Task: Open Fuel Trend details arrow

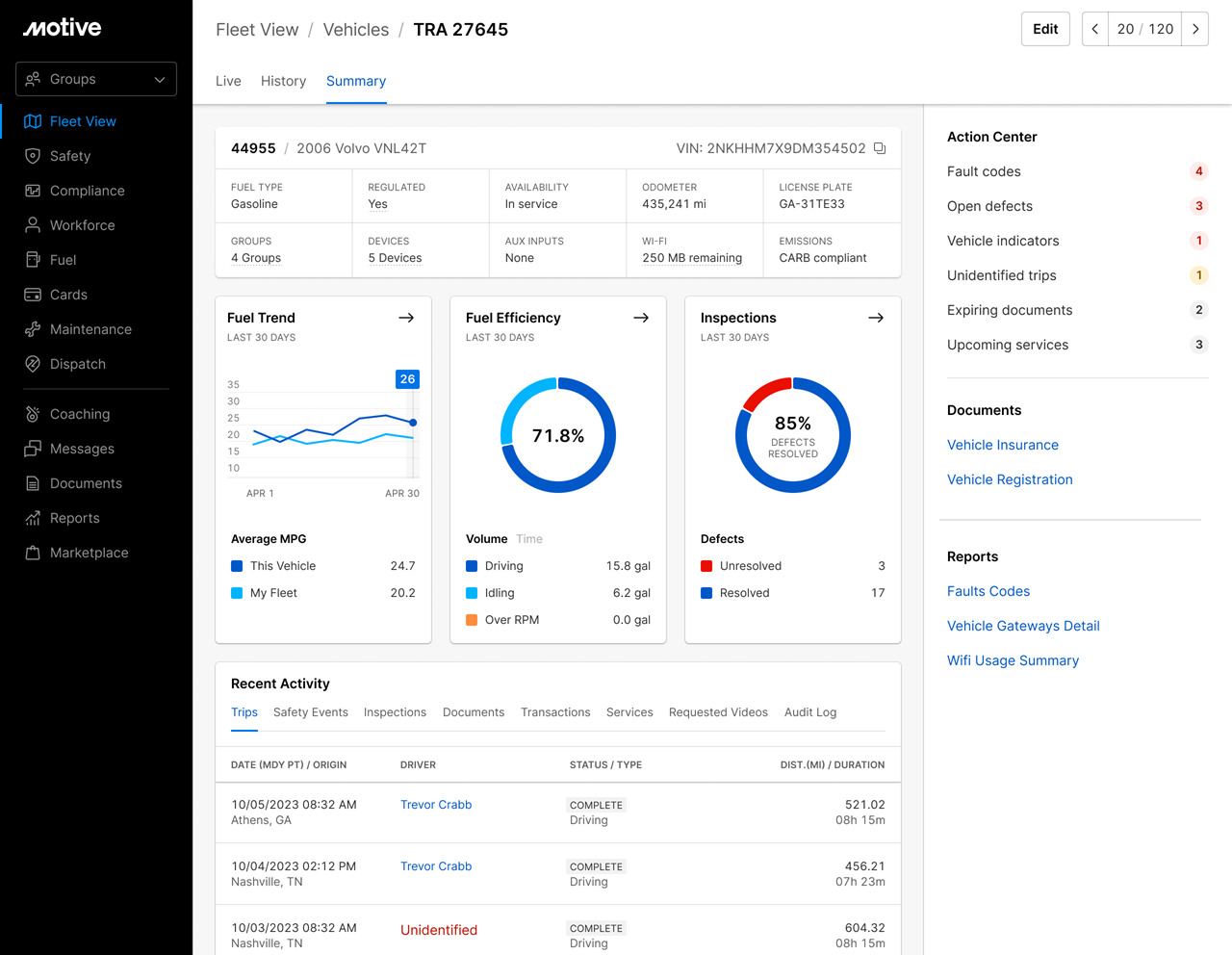Action: tap(406, 318)
